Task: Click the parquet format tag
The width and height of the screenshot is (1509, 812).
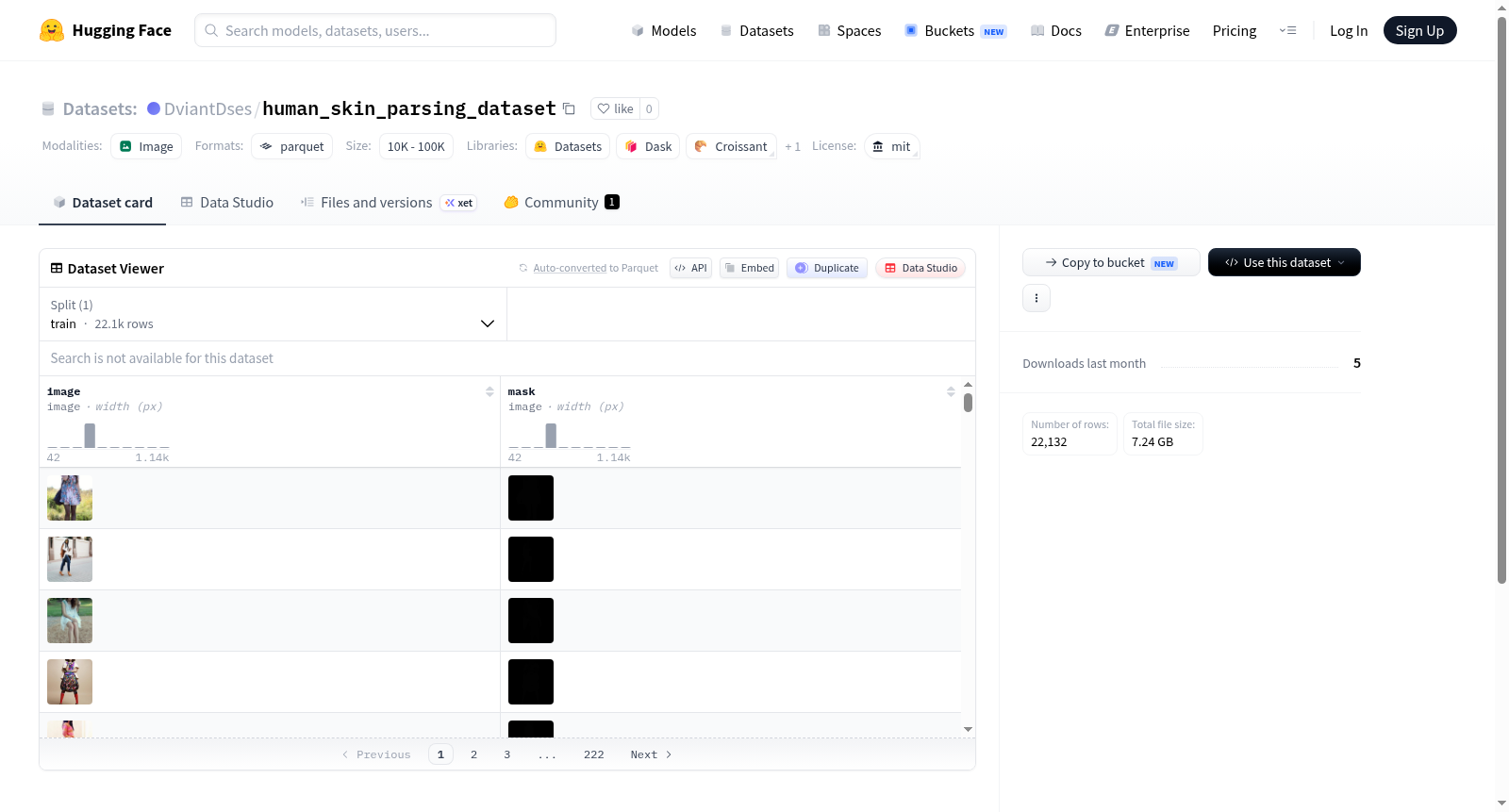Action: coord(291,146)
